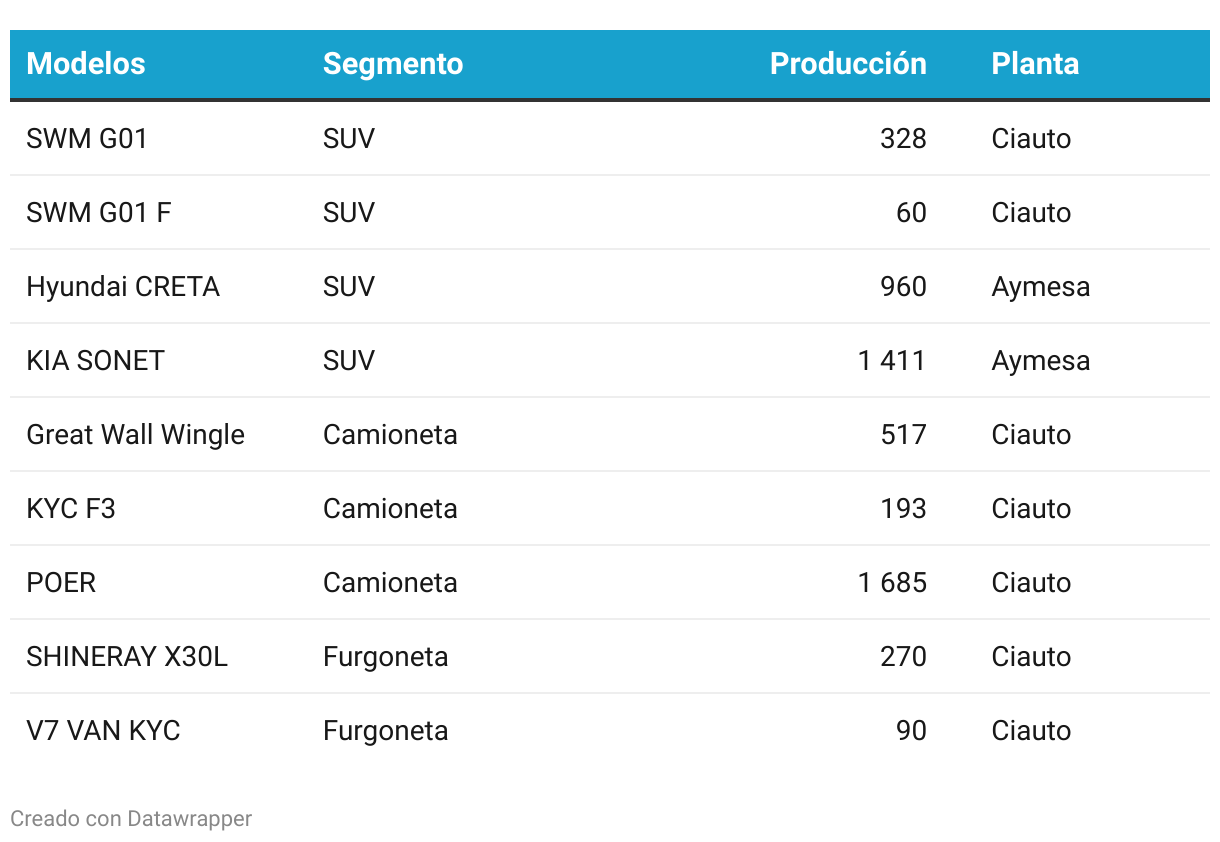Image resolution: width=1220 pixels, height=842 pixels.
Task: Select Furgoneta in the SHINERAY X30L row
Action: click(385, 656)
